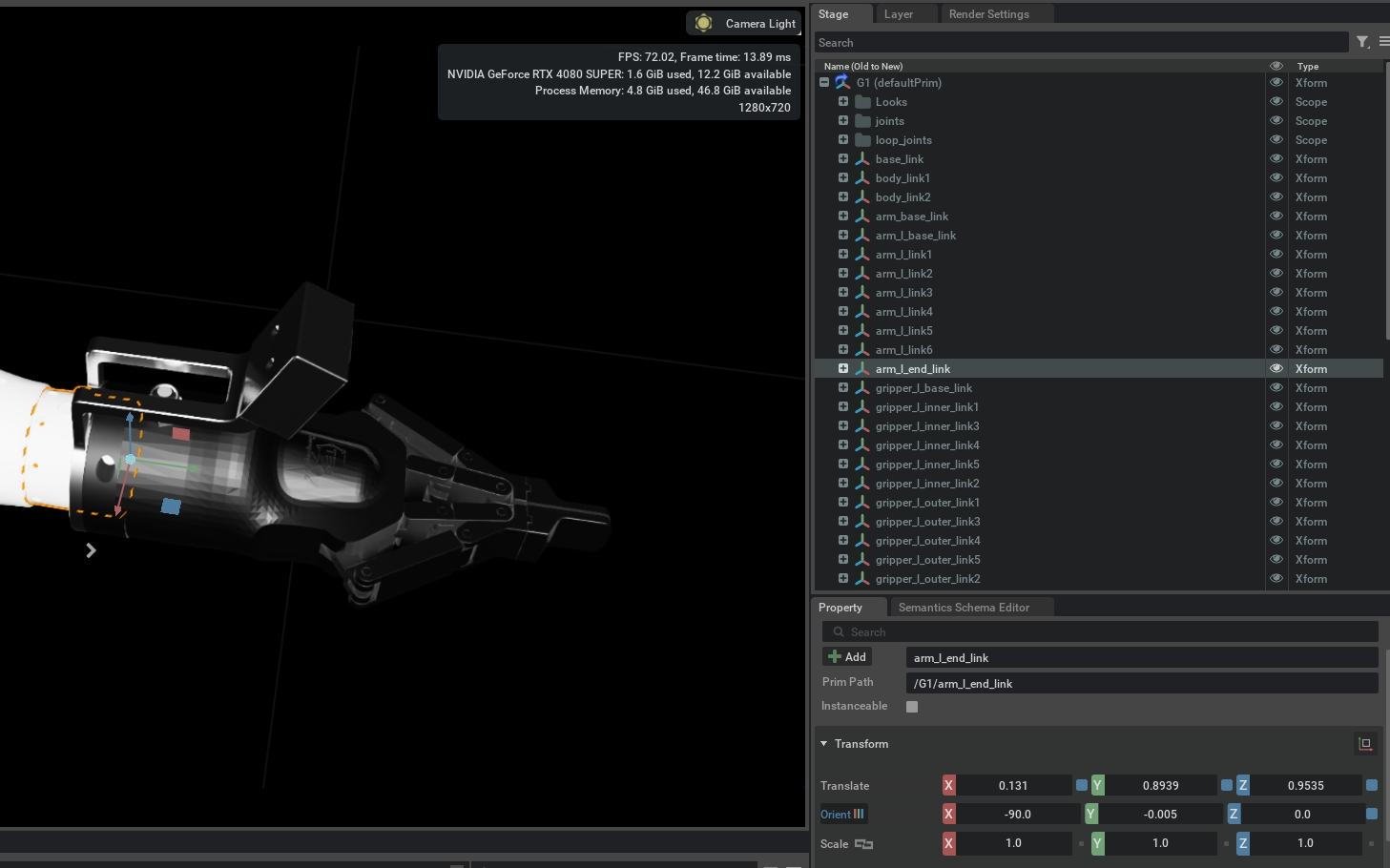
Task: Click the G1 defaultPrim root icon
Action: 842,83
